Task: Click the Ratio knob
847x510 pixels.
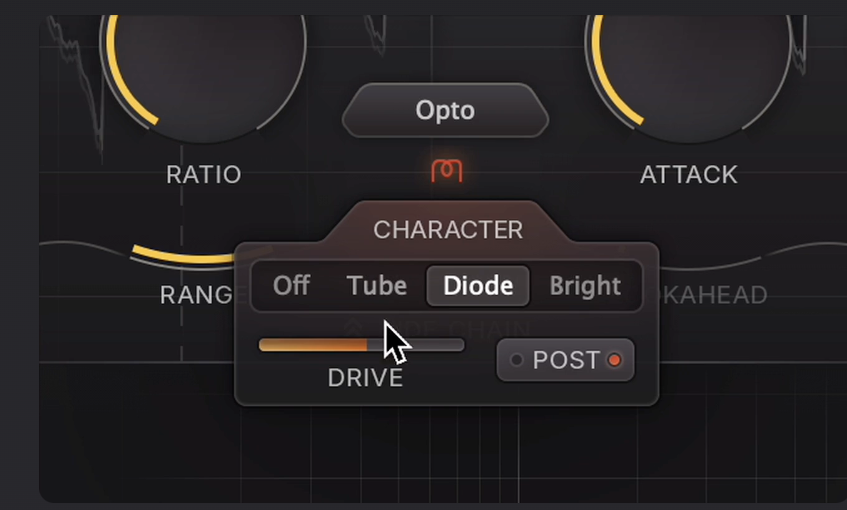Action: pos(204,60)
